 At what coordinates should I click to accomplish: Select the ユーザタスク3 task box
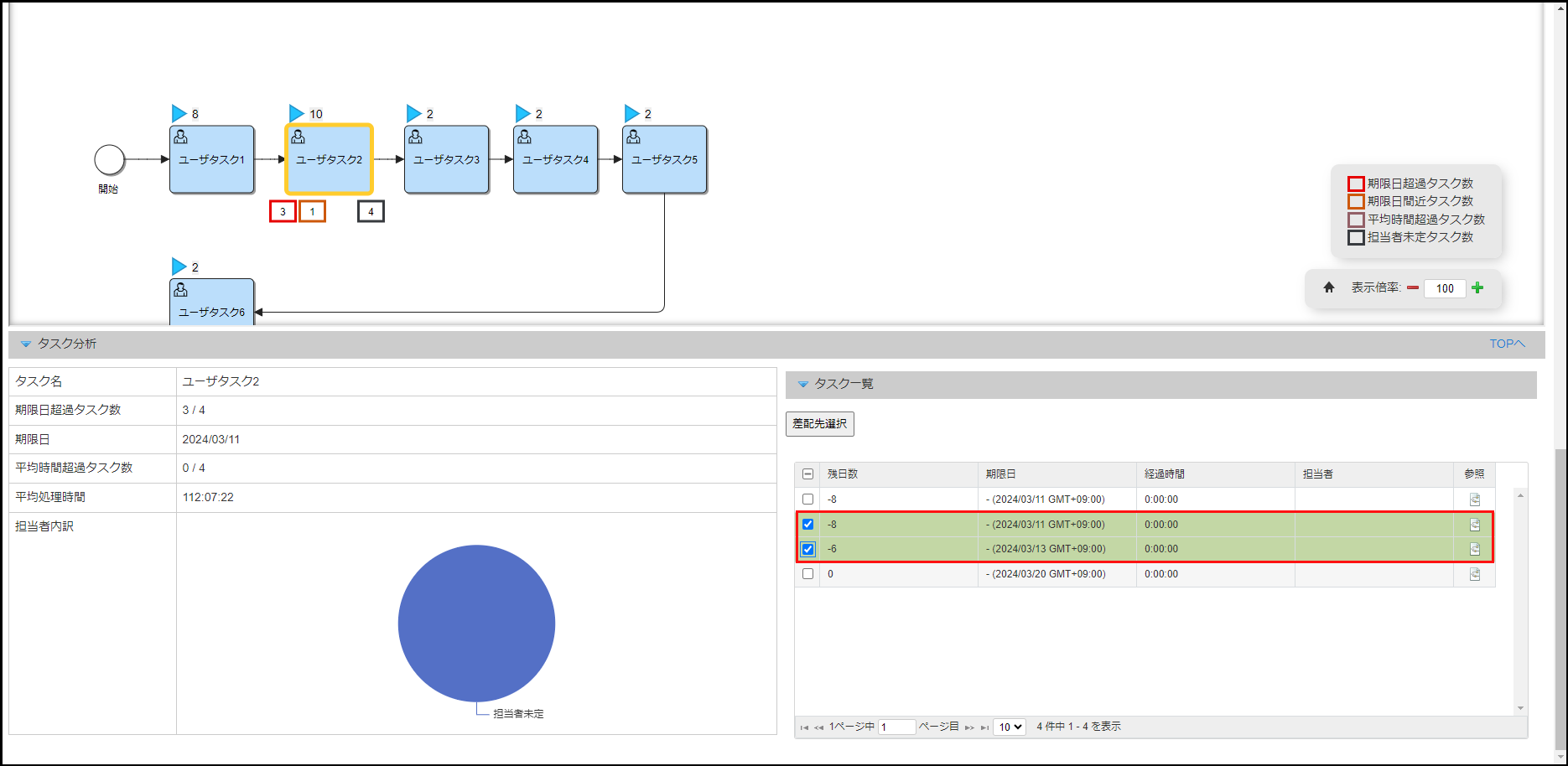(447, 159)
